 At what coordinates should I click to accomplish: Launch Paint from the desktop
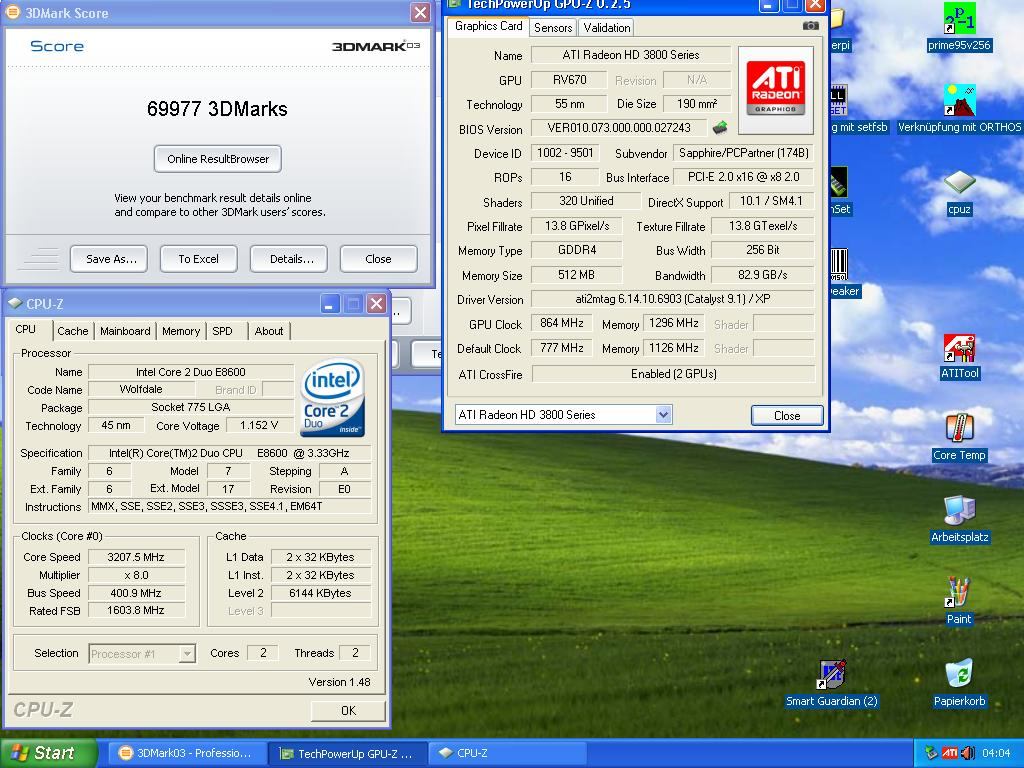point(959,592)
